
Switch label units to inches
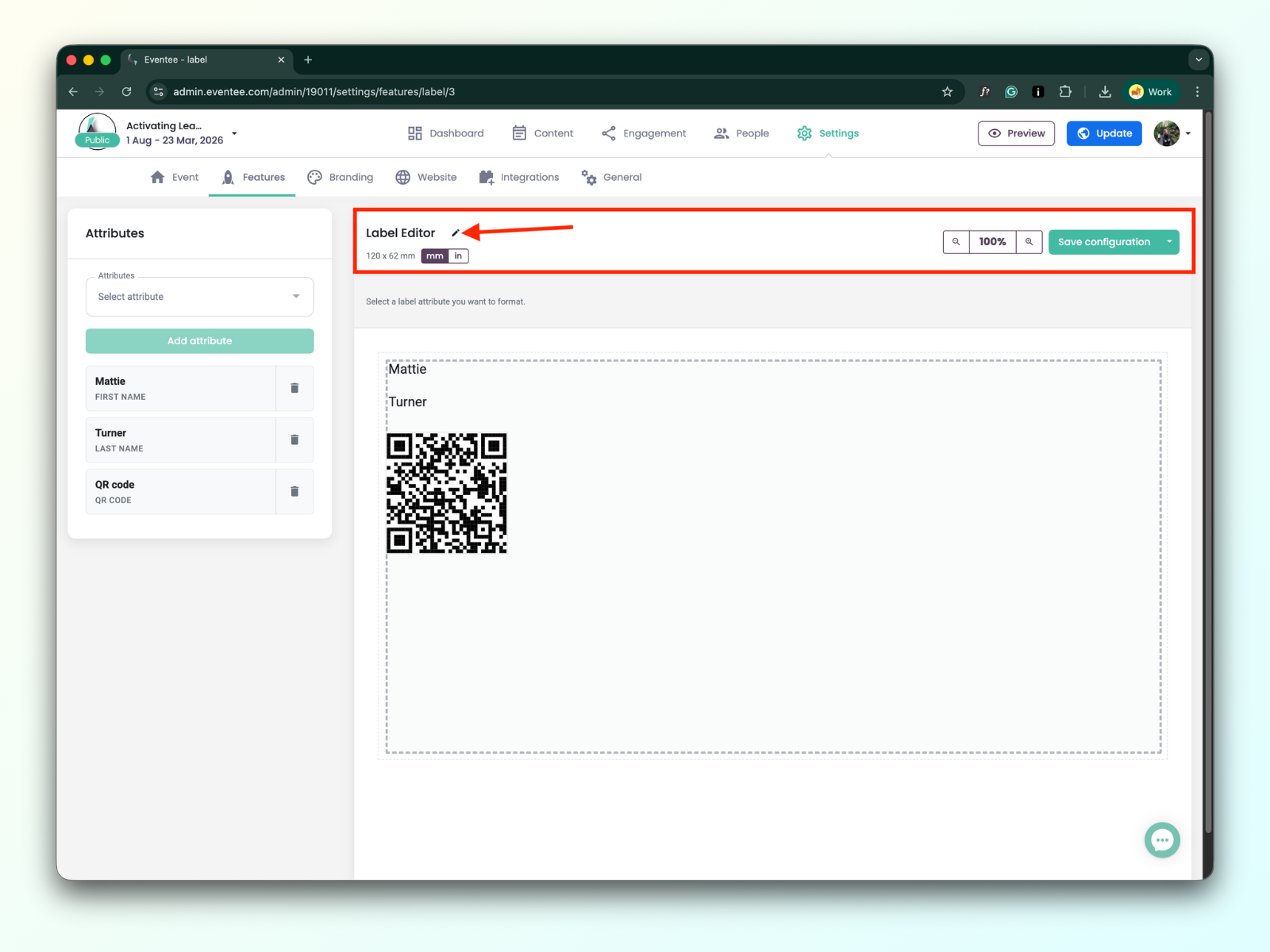[x=458, y=256]
